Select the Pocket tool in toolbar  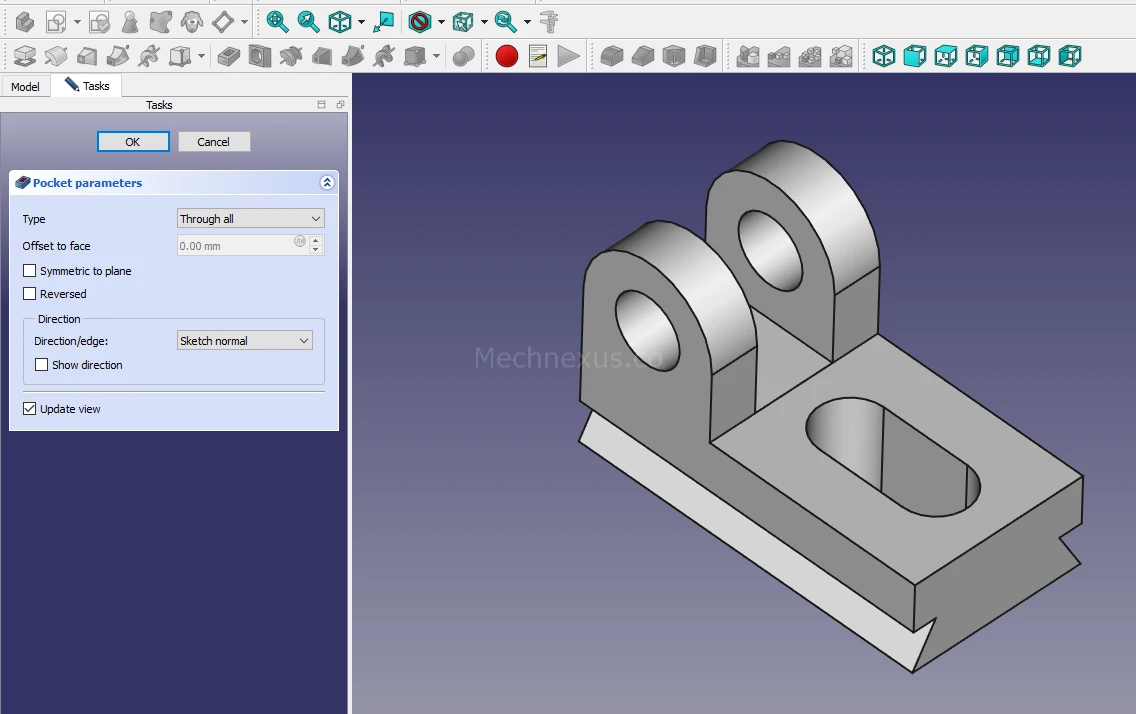[x=229, y=56]
